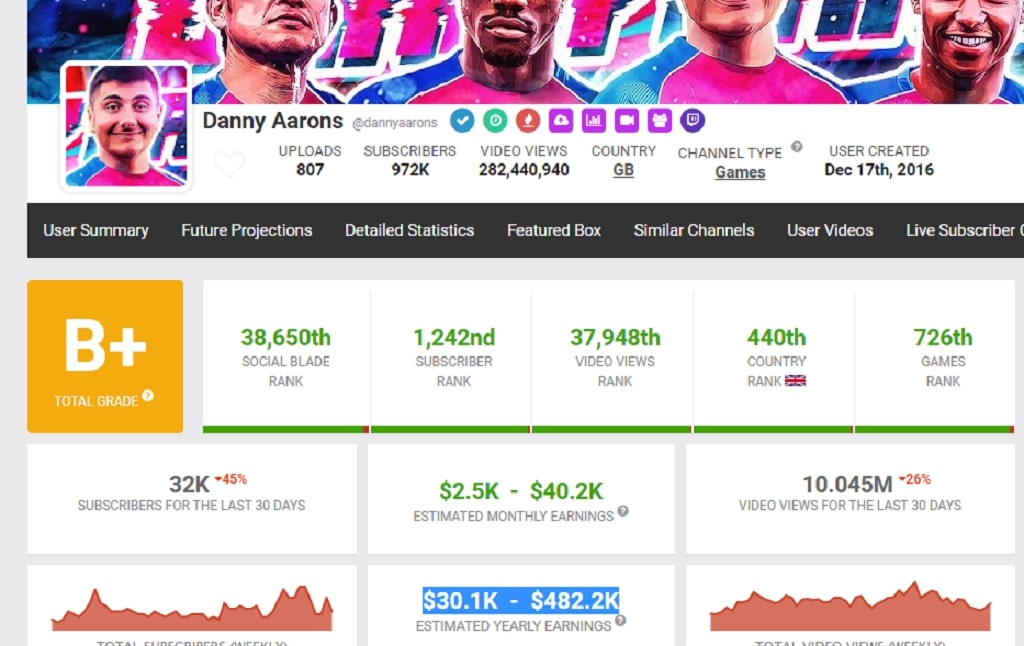Open Danny Aarons' Twitch profile icon
The image size is (1024, 646).
coord(692,120)
